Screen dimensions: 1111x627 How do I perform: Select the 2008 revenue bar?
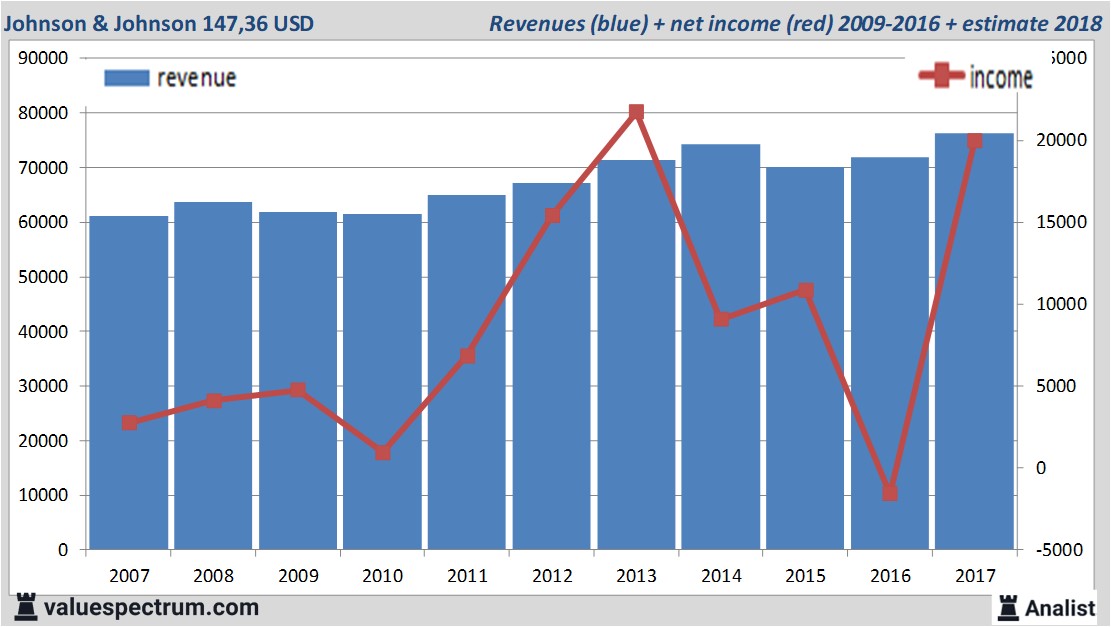click(x=213, y=375)
